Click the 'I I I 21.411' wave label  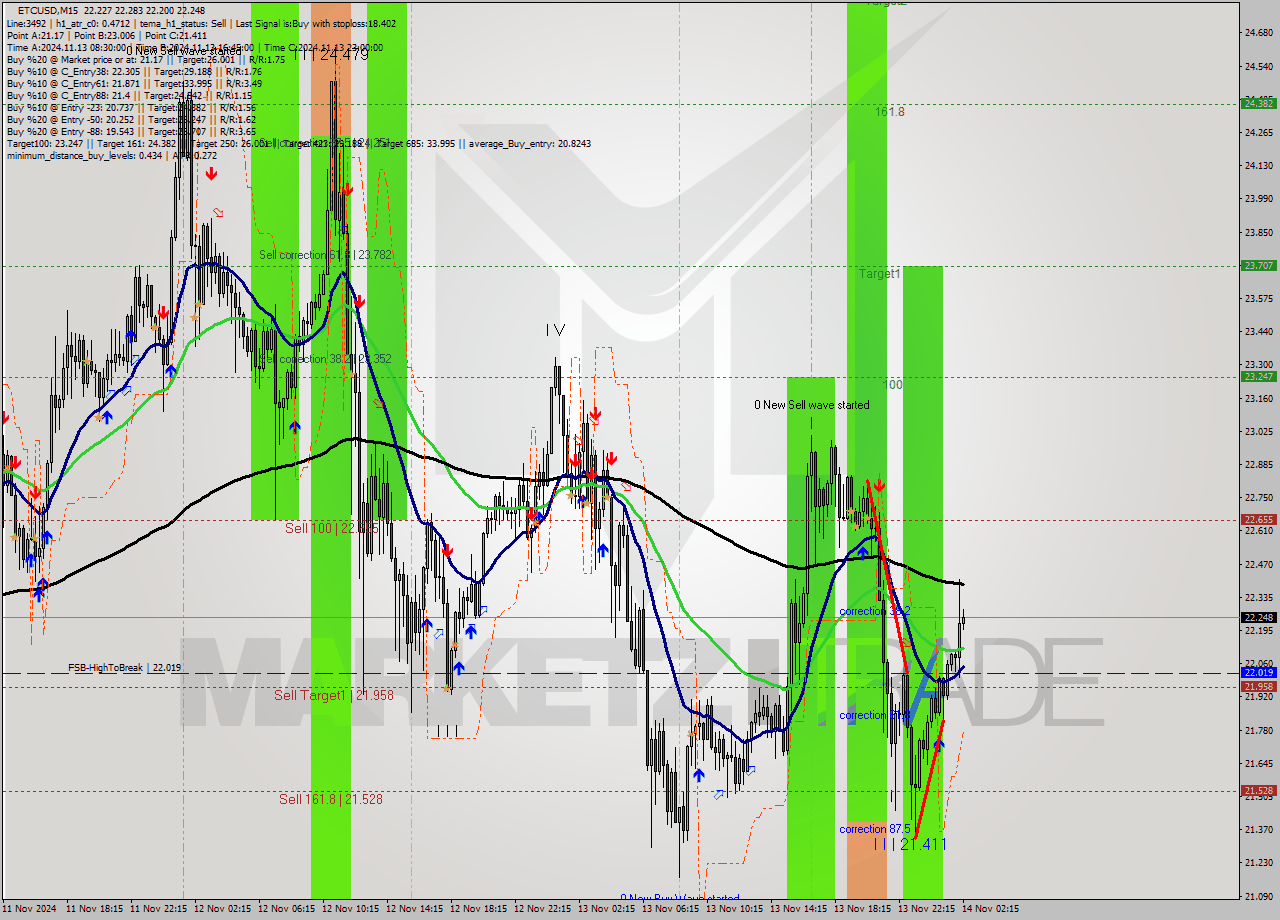coord(910,844)
